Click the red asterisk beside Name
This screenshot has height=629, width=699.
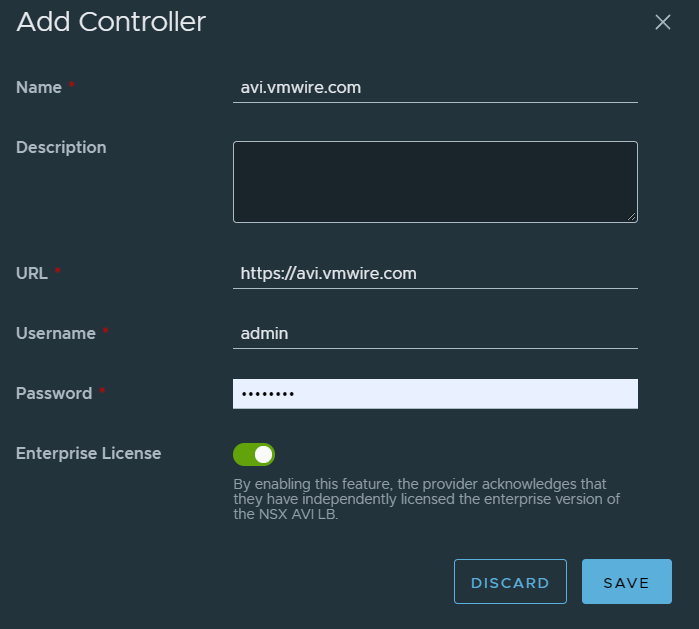tap(72, 87)
